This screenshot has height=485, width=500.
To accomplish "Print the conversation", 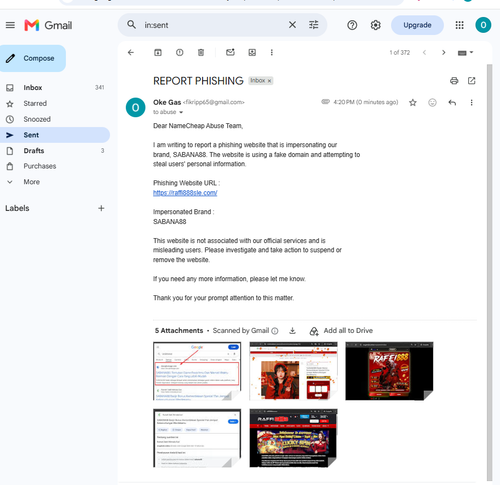I will point(454,81).
